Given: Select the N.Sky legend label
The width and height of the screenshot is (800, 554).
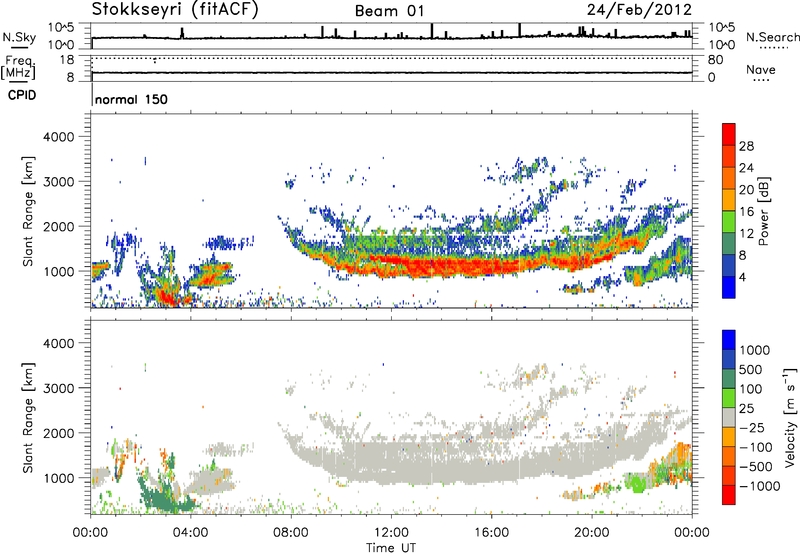Looking at the screenshot, I should (19, 37).
